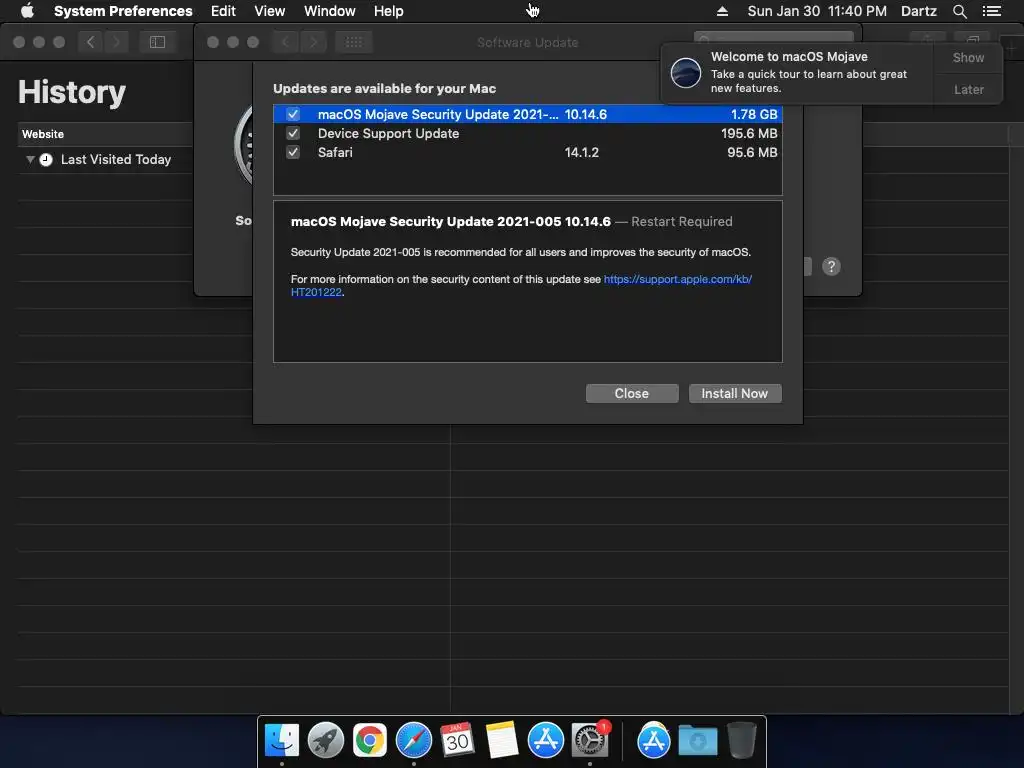Click the help question mark button
The image size is (1024, 768).
[831, 266]
